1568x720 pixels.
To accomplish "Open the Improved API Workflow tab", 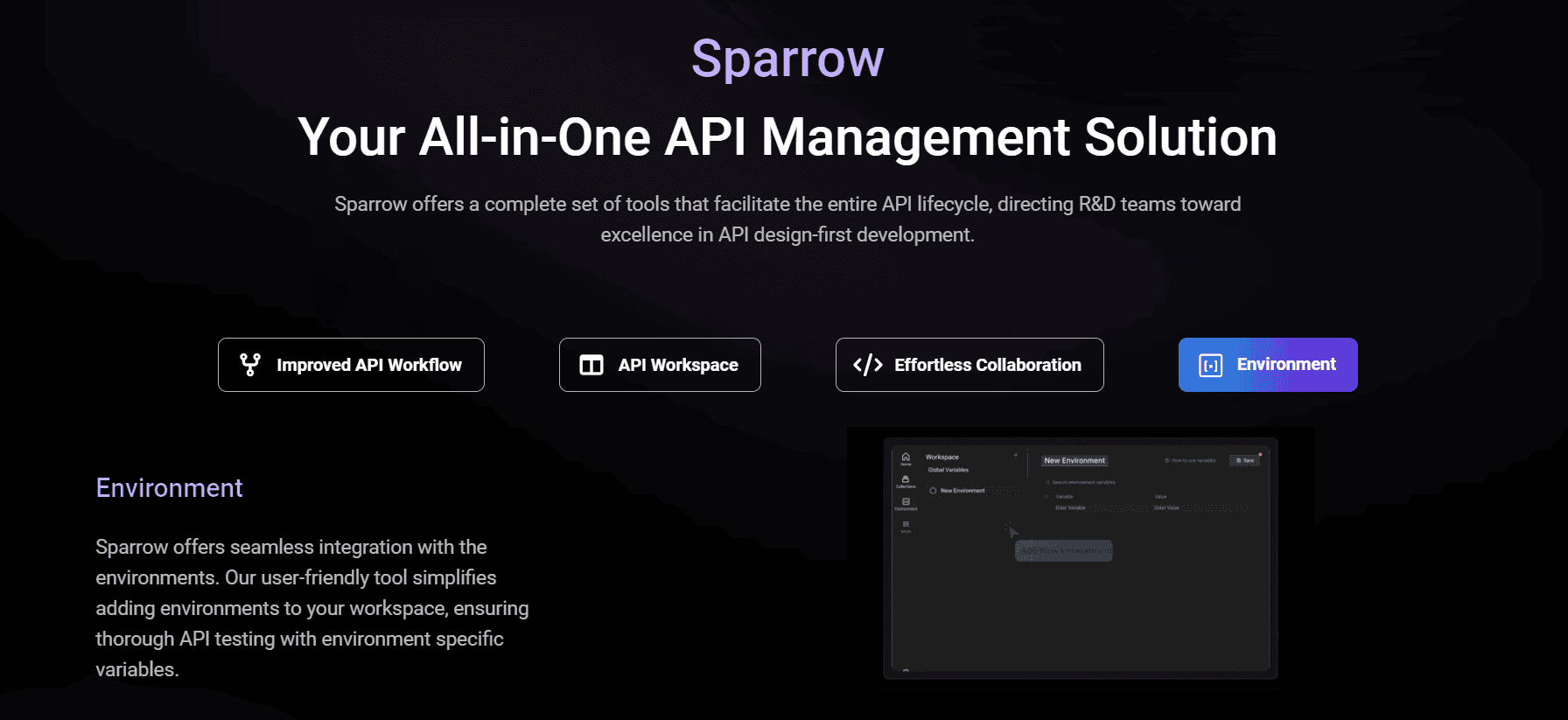I will [351, 365].
